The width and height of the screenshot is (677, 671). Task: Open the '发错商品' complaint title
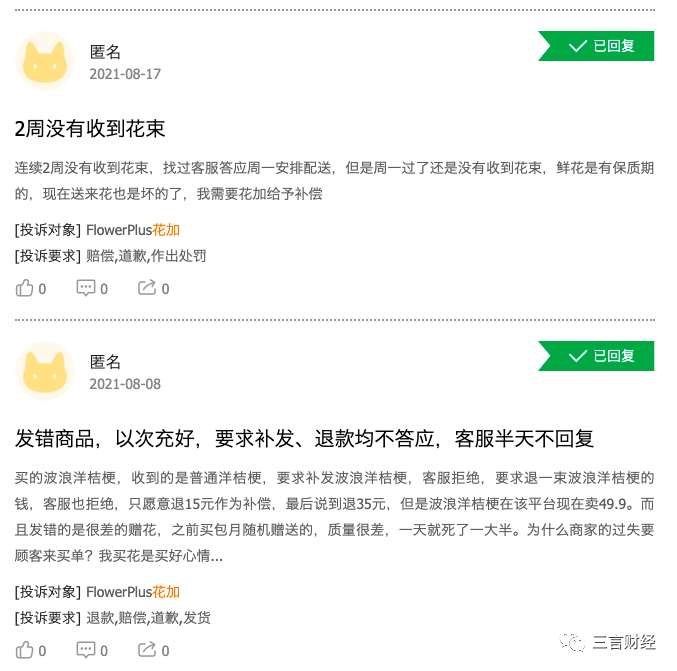click(305, 438)
